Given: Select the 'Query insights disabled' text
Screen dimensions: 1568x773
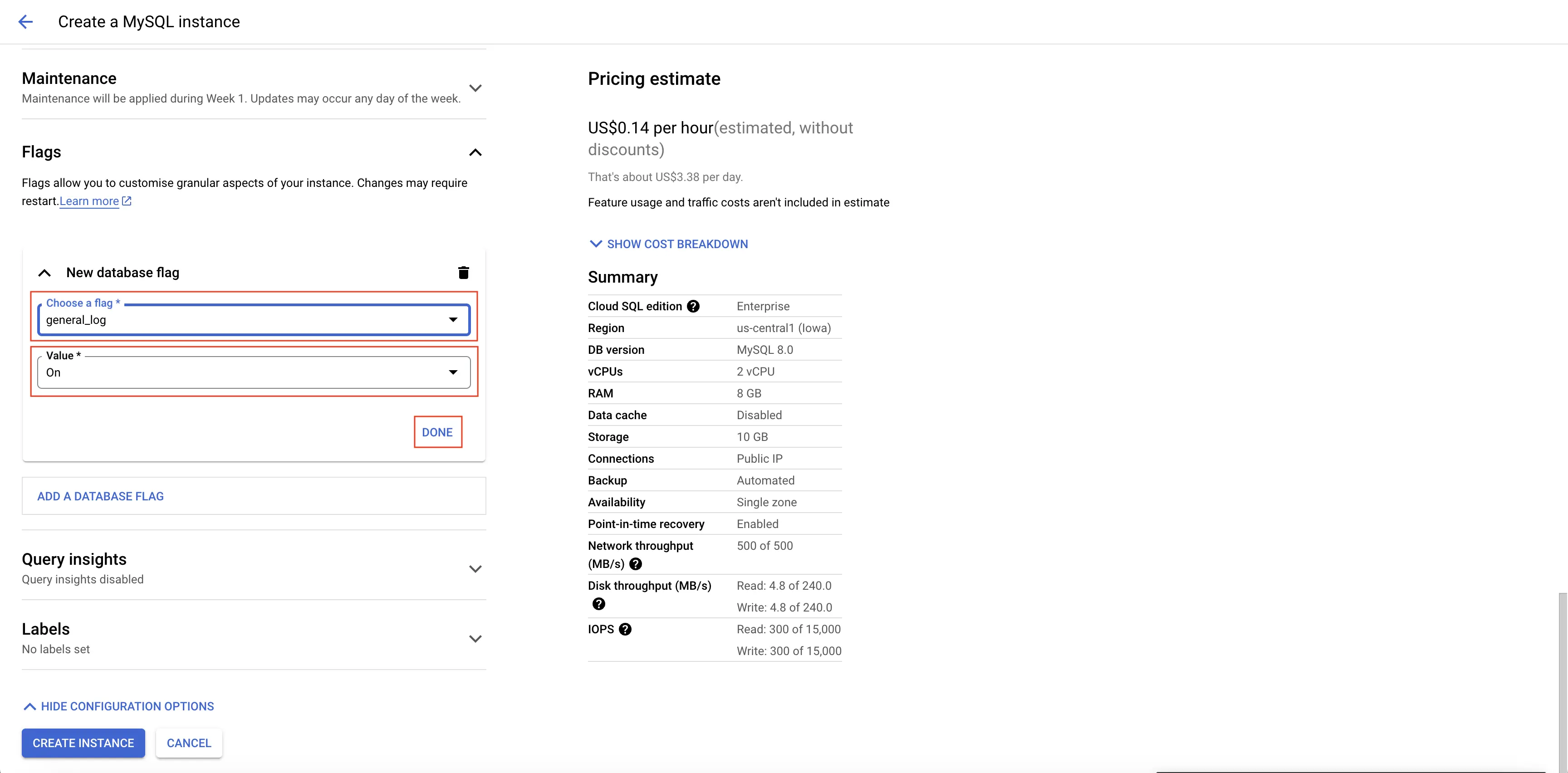Looking at the screenshot, I should (x=83, y=579).
